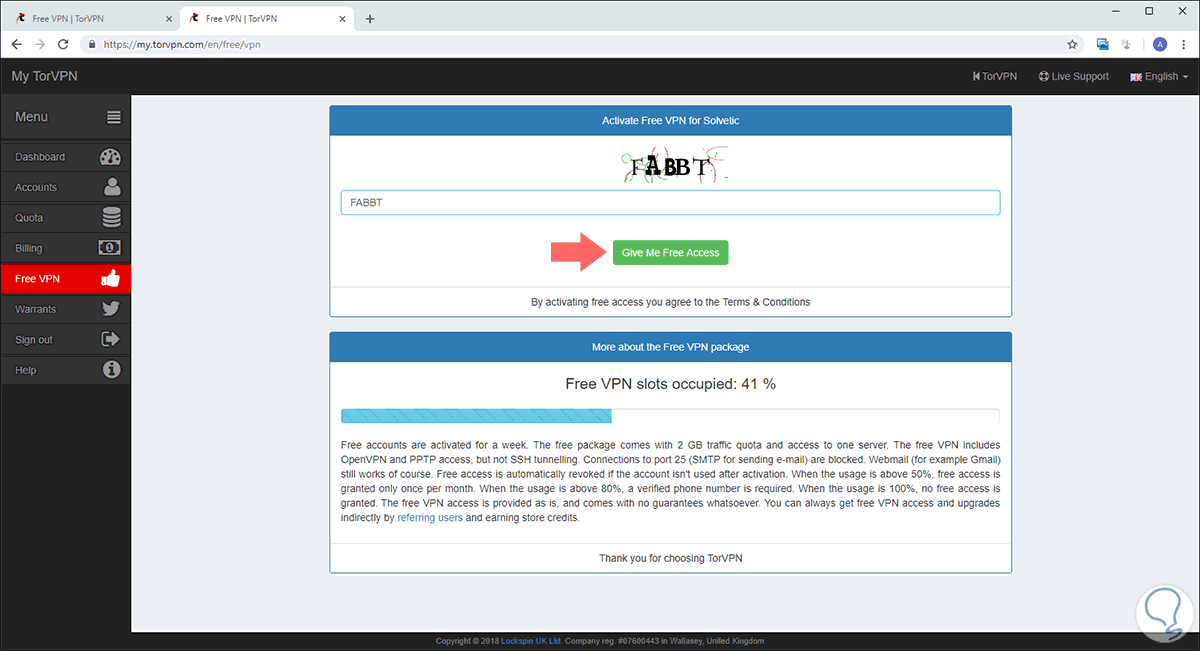Click the Accounts person icon
Screen dimensions: 1200x651
112,187
